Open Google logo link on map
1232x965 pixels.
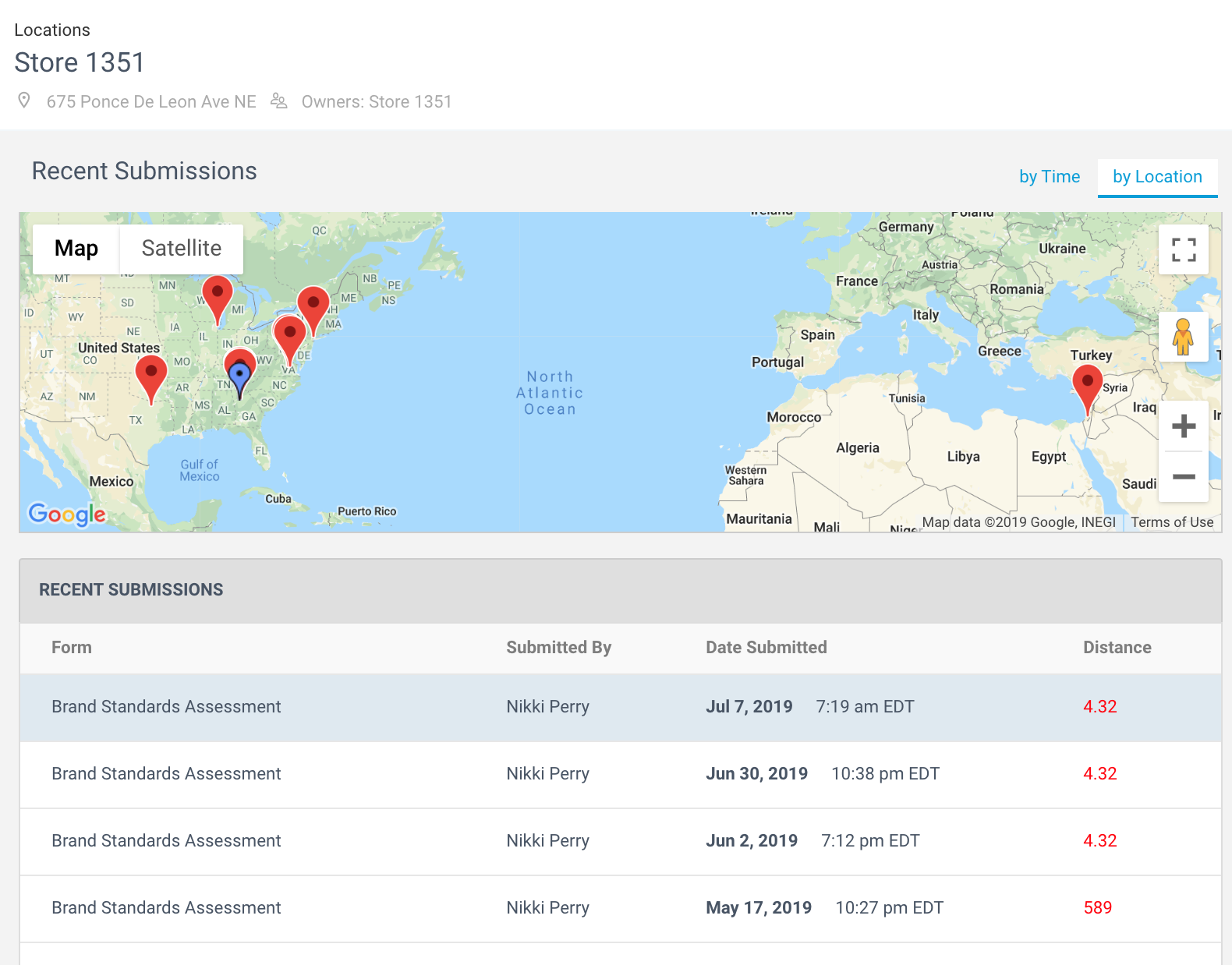point(67,514)
